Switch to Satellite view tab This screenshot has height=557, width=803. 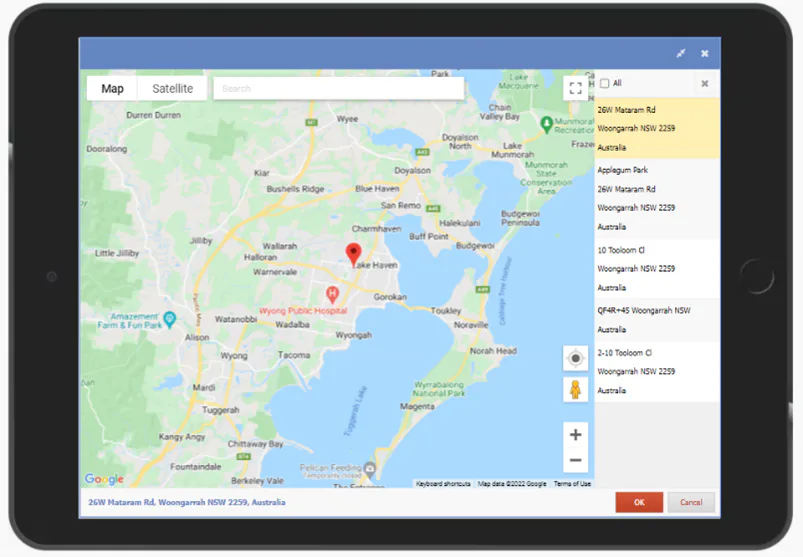point(173,89)
